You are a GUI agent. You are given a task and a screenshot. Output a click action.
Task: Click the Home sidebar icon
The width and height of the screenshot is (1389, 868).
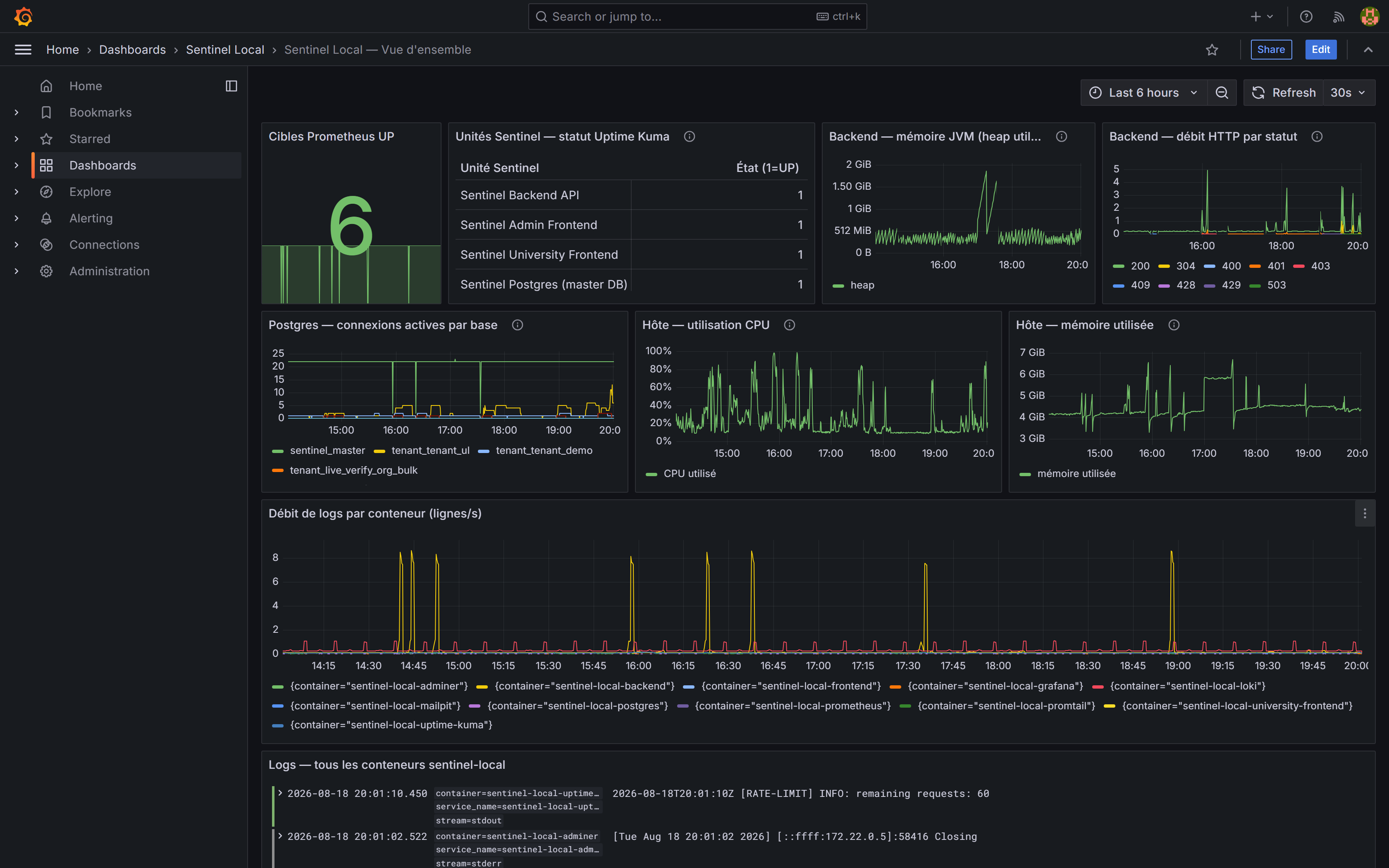pos(46,86)
